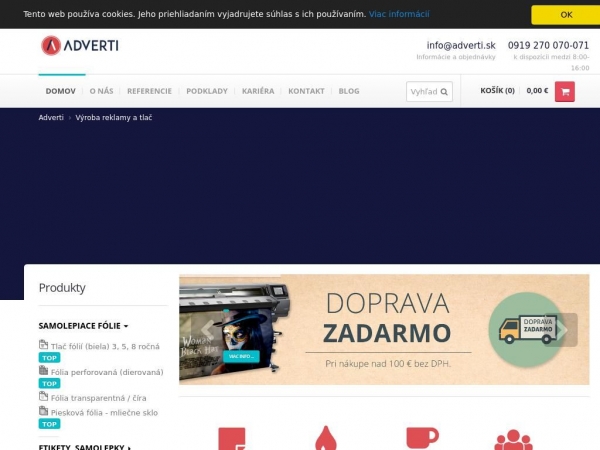Click TOP badge under Fólia perforovaná

pyautogui.click(x=49, y=383)
